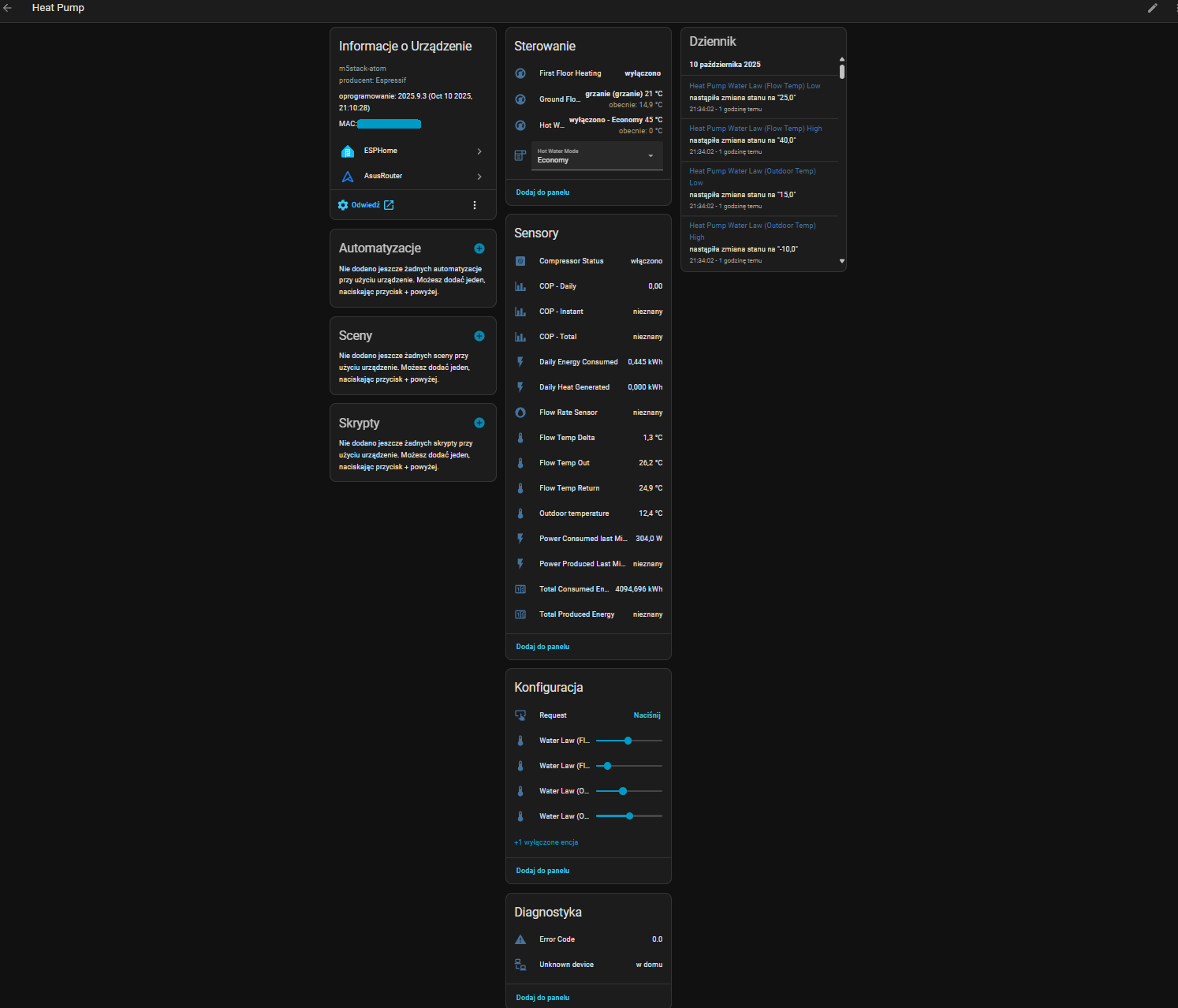The width and height of the screenshot is (1178, 1008).
Task: Click the ESPHome integration icon
Action: point(348,151)
